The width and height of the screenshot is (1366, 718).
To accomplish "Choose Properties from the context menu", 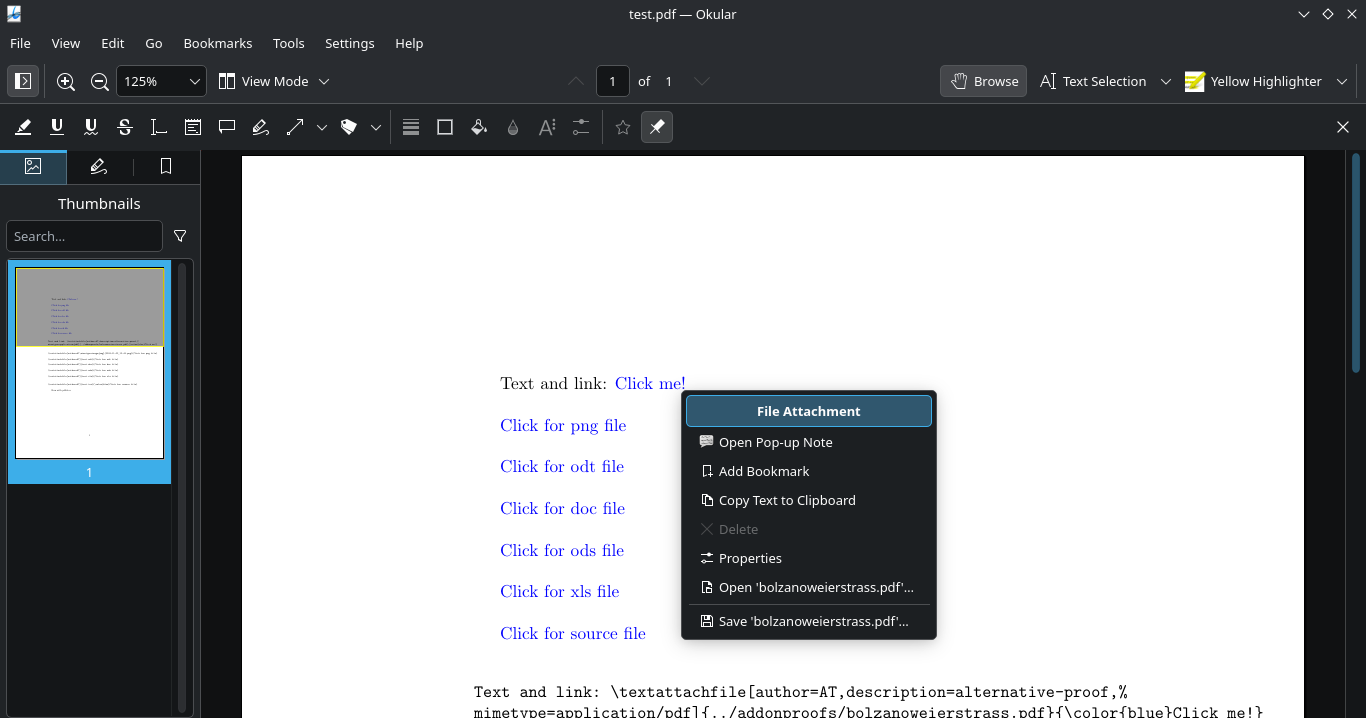I will [750, 558].
